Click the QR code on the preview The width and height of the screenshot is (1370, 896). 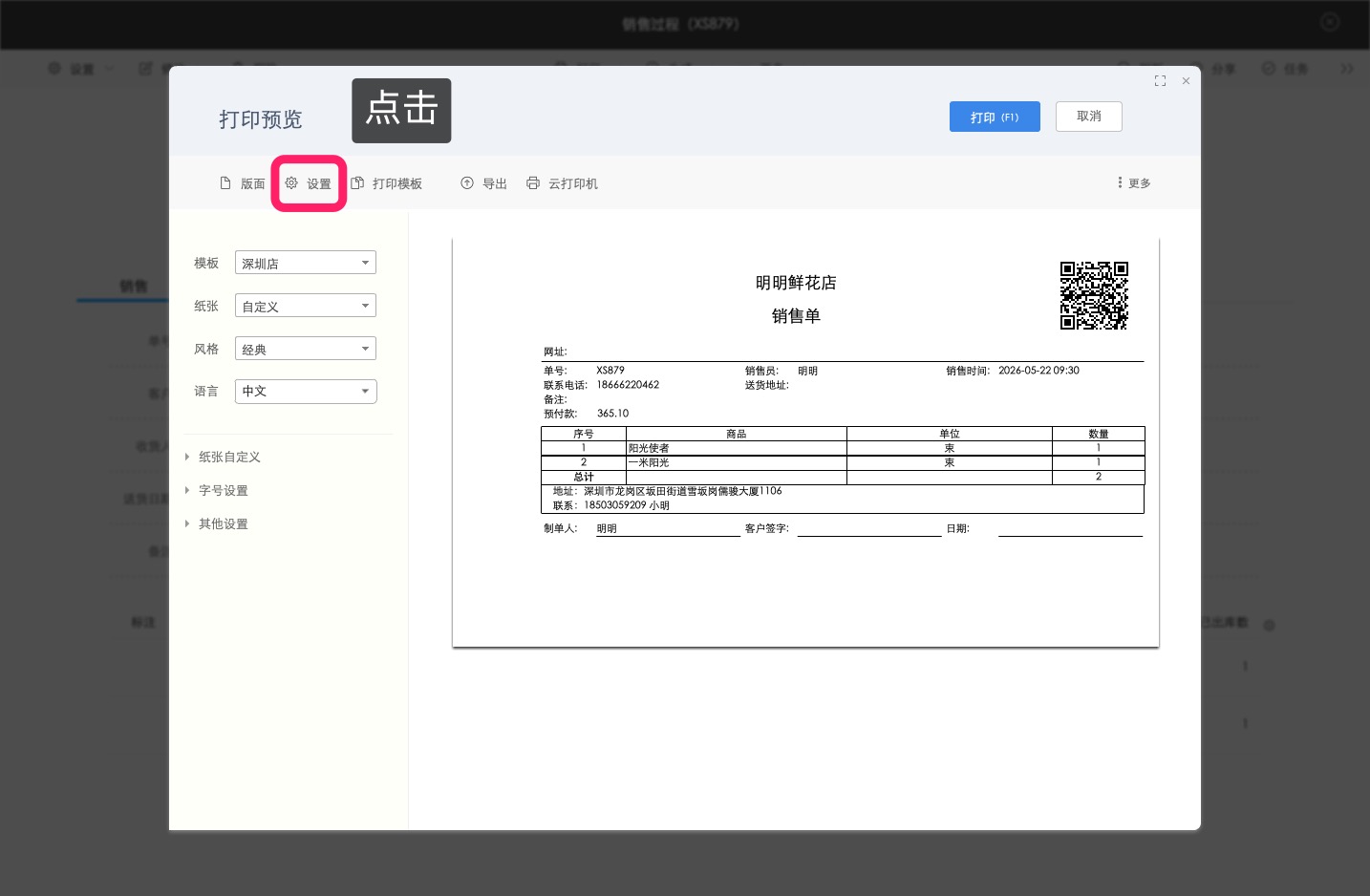1094,295
